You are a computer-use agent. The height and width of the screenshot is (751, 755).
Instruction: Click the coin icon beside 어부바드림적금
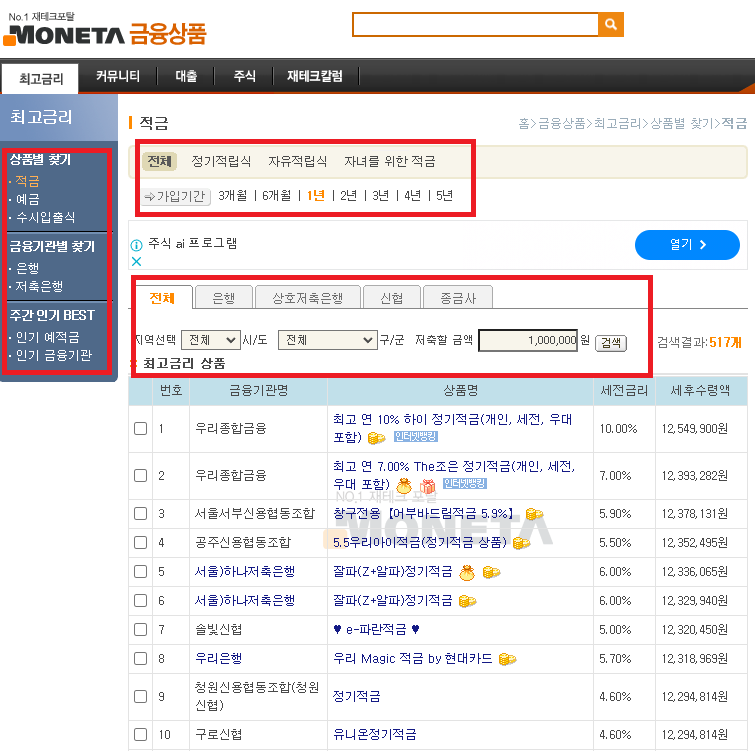click(534, 514)
